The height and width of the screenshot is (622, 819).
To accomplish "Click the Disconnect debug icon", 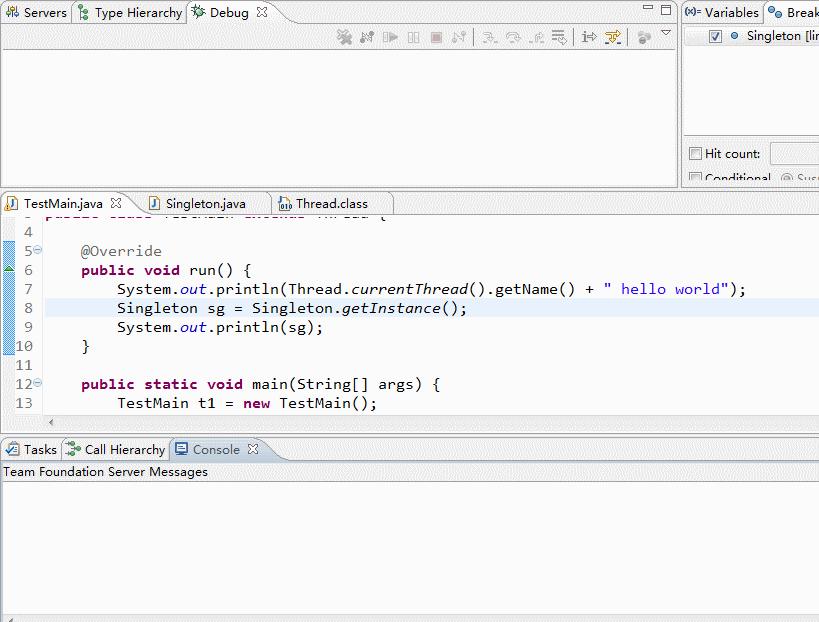I will (x=459, y=37).
